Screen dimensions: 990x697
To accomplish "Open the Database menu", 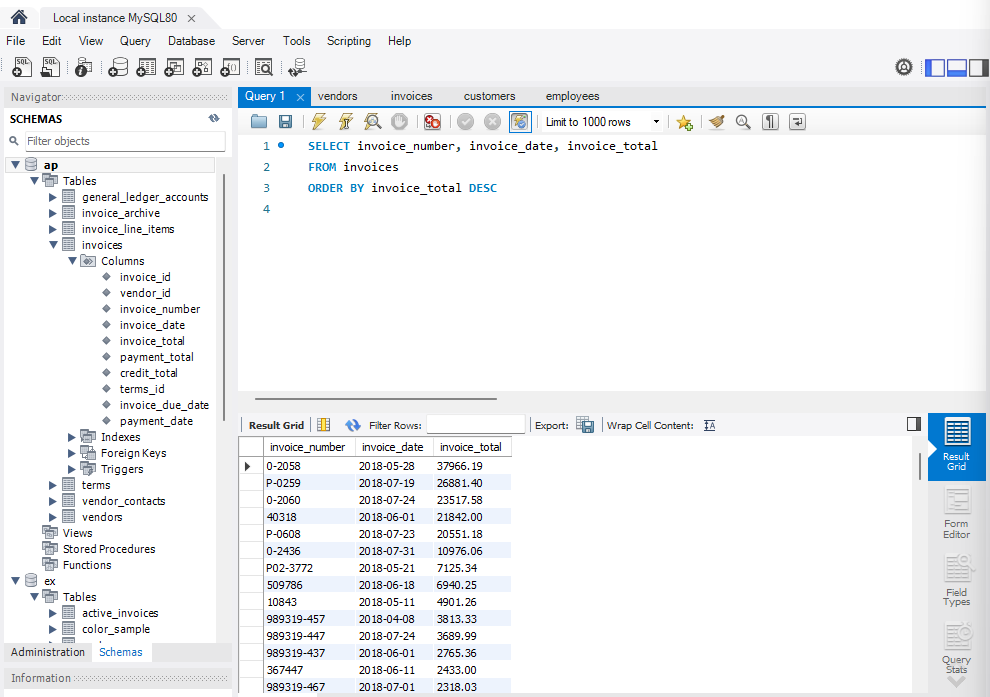I will 191,41.
